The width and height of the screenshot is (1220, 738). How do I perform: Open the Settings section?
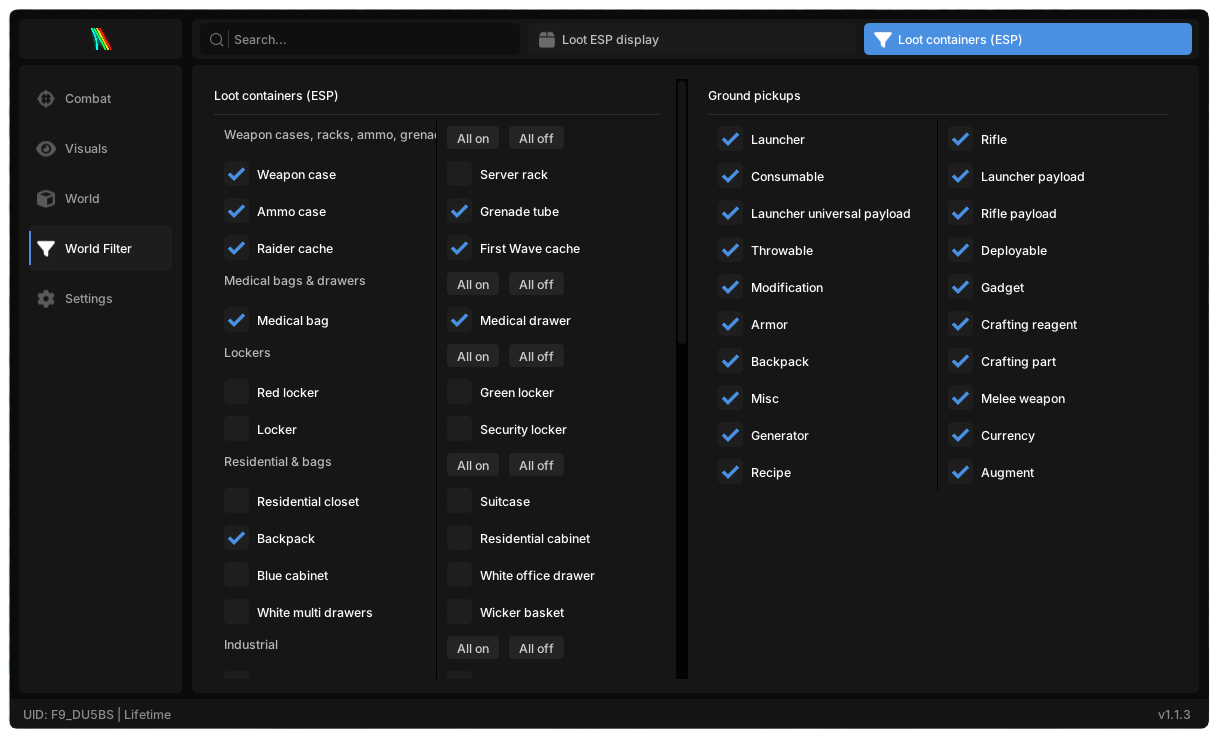pyautogui.click(x=100, y=298)
